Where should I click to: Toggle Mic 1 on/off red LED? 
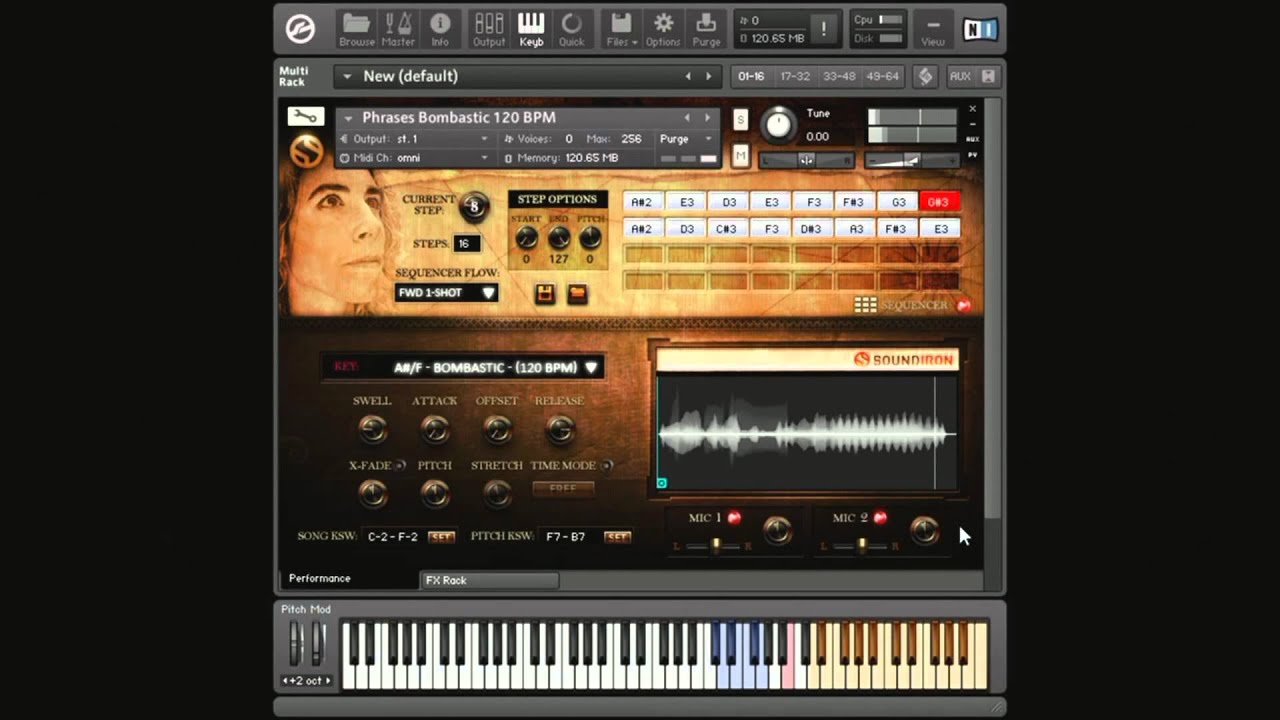click(734, 517)
